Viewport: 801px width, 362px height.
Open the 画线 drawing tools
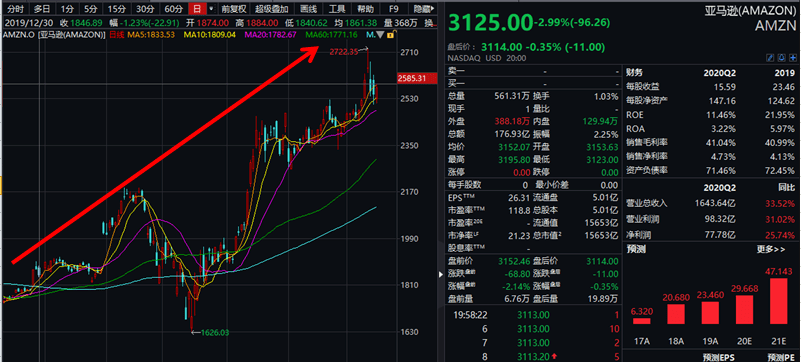309,9
